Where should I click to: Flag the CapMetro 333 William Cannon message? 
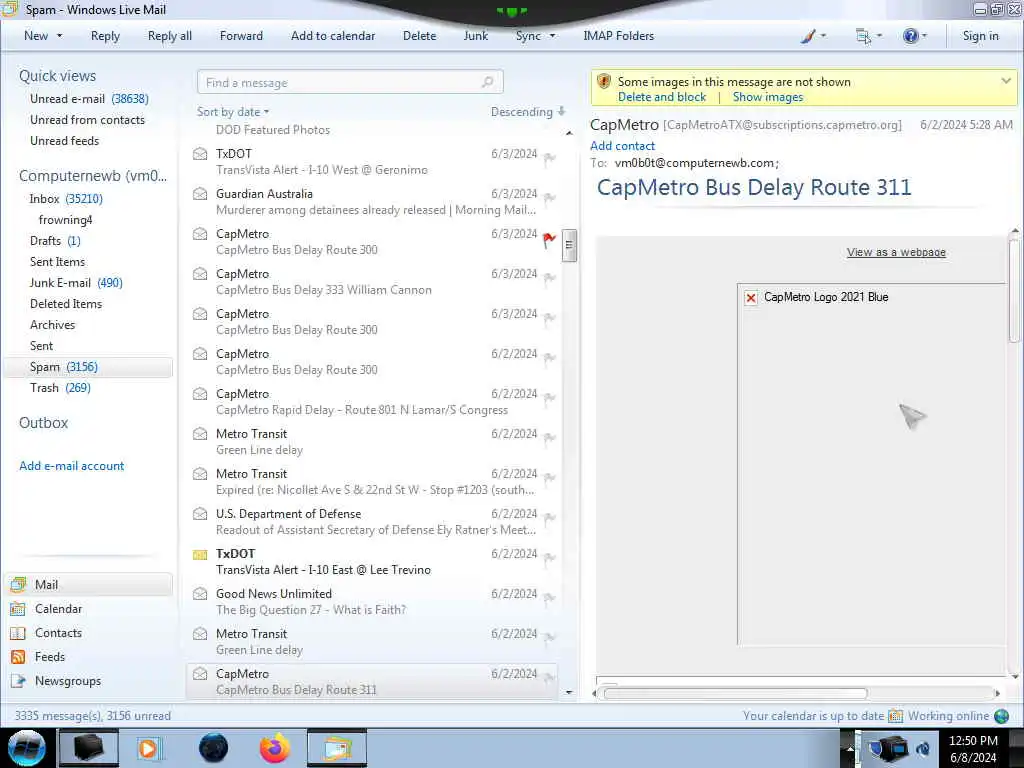[549, 279]
